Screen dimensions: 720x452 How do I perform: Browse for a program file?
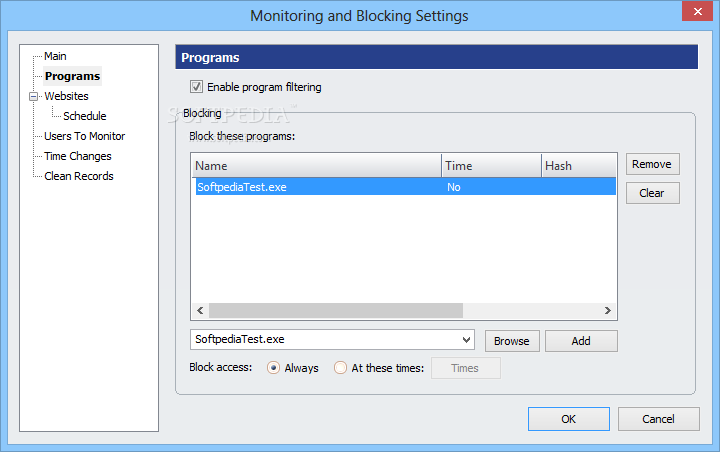click(512, 341)
